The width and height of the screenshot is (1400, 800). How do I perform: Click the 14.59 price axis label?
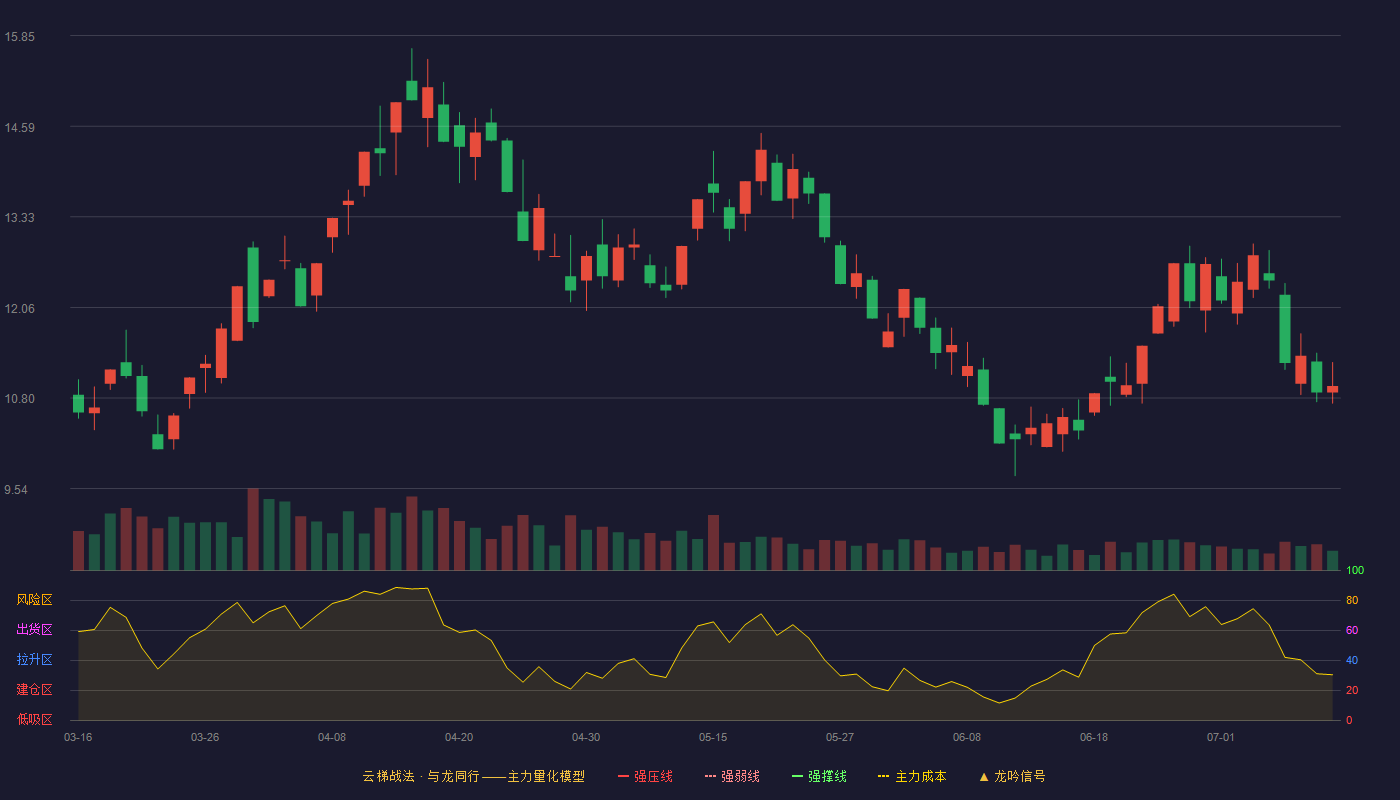(x=20, y=127)
